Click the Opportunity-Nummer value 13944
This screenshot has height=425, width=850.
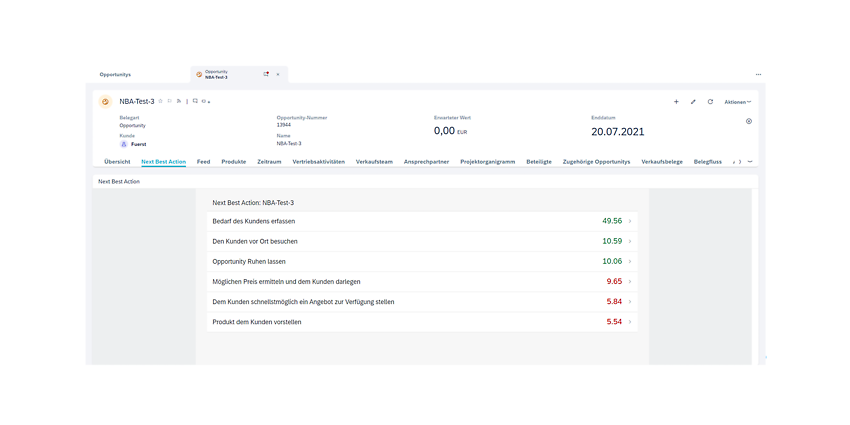click(x=284, y=125)
